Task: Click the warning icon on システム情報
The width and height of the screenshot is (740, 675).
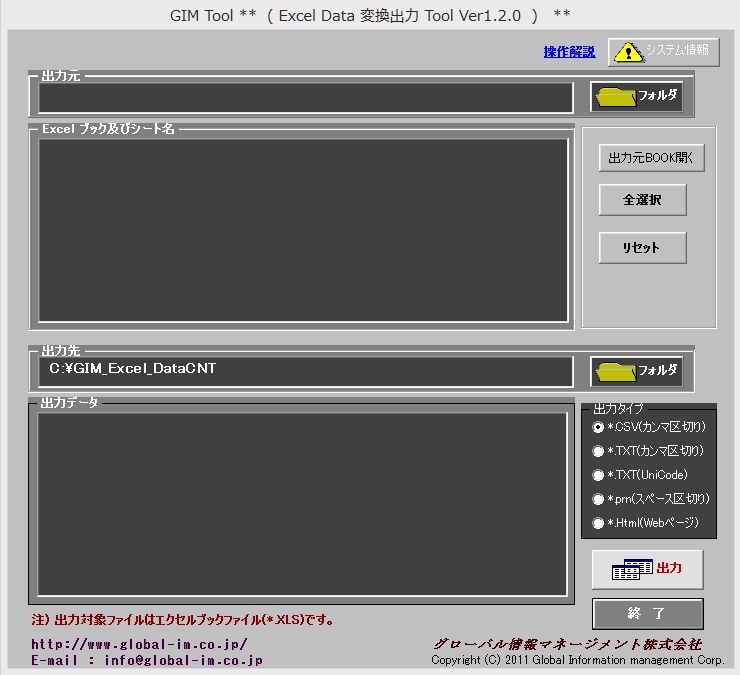Action: (628, 53)
